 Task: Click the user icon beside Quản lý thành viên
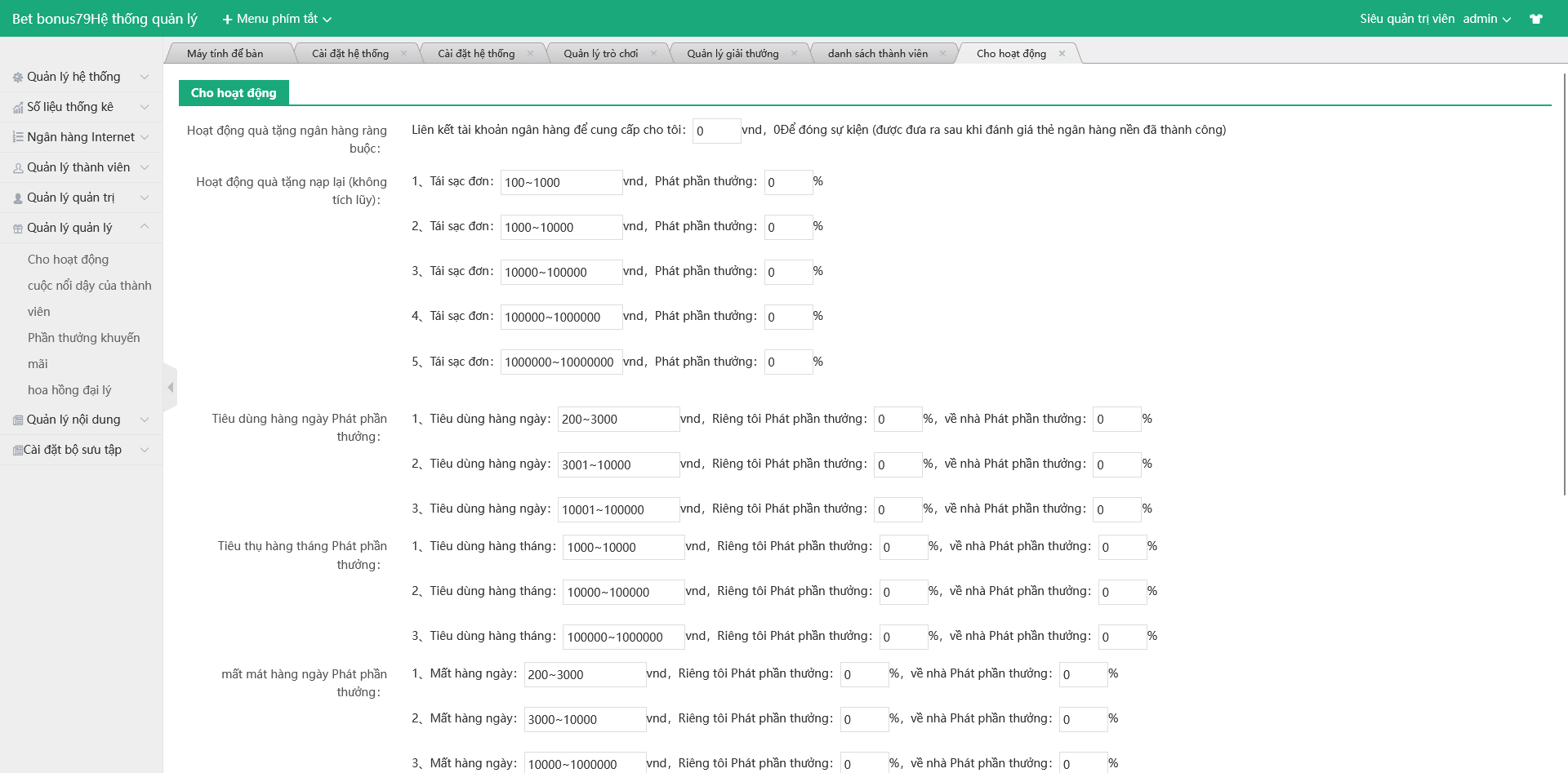click(18, 168)
